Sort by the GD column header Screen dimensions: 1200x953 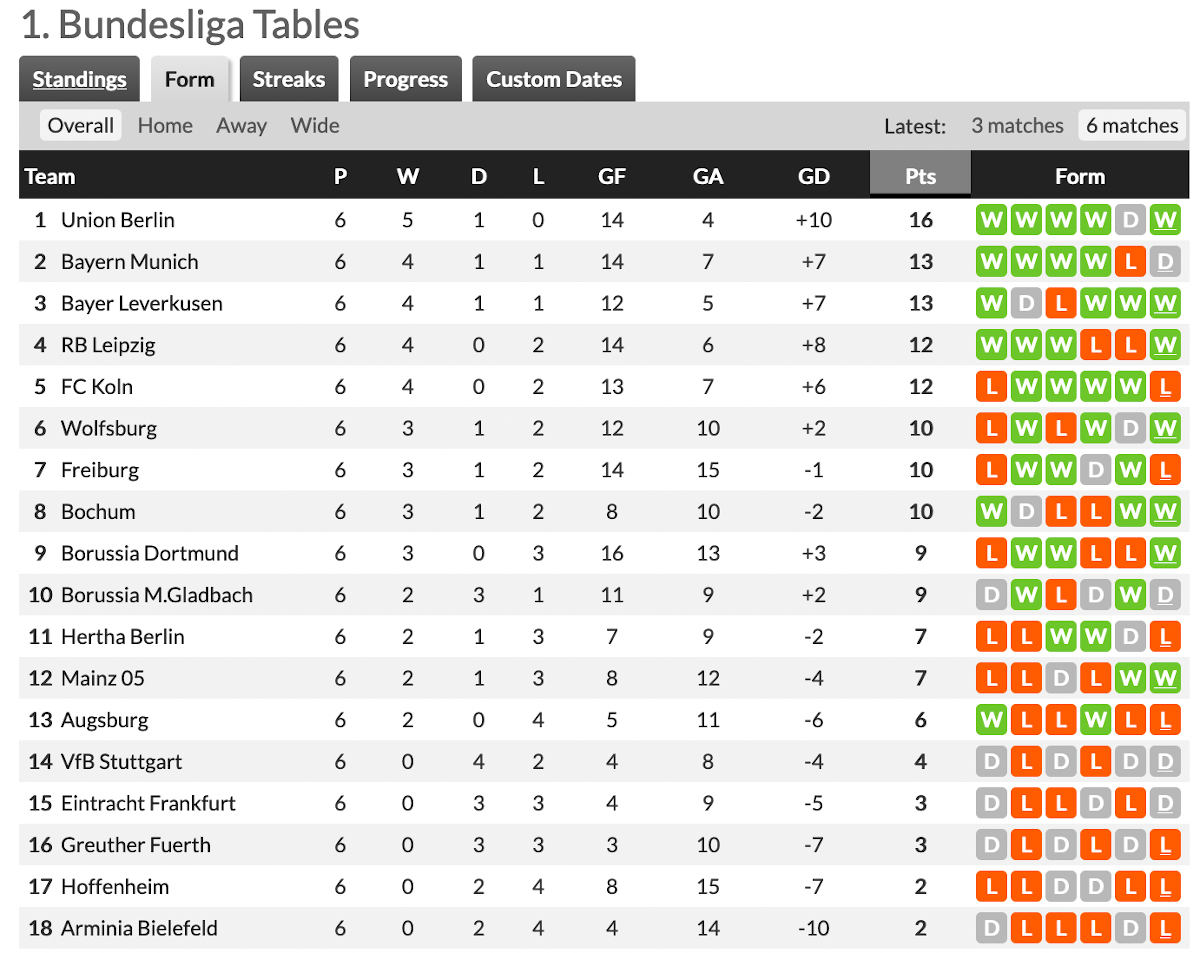point(814,176)
